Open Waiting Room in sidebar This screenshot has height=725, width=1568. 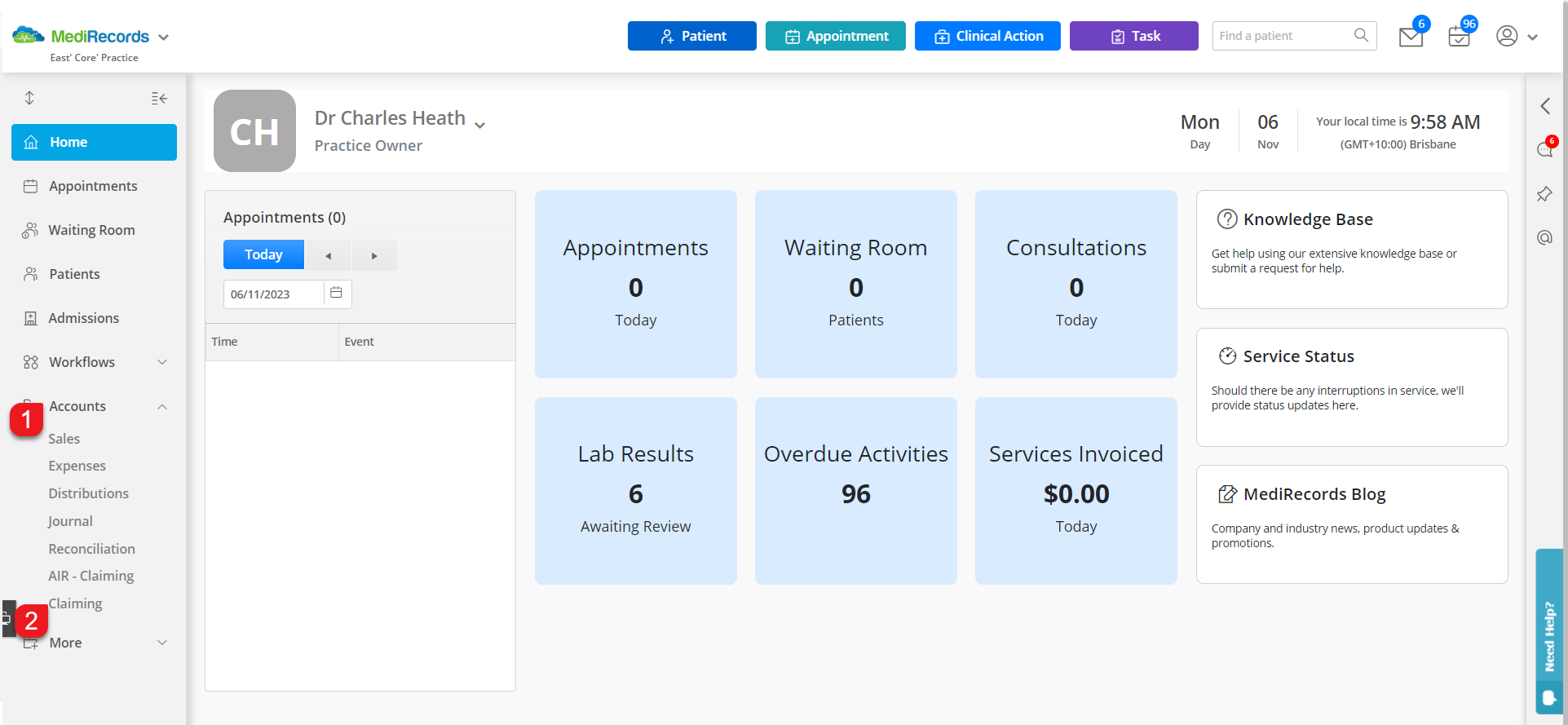[x=94, y=230]
